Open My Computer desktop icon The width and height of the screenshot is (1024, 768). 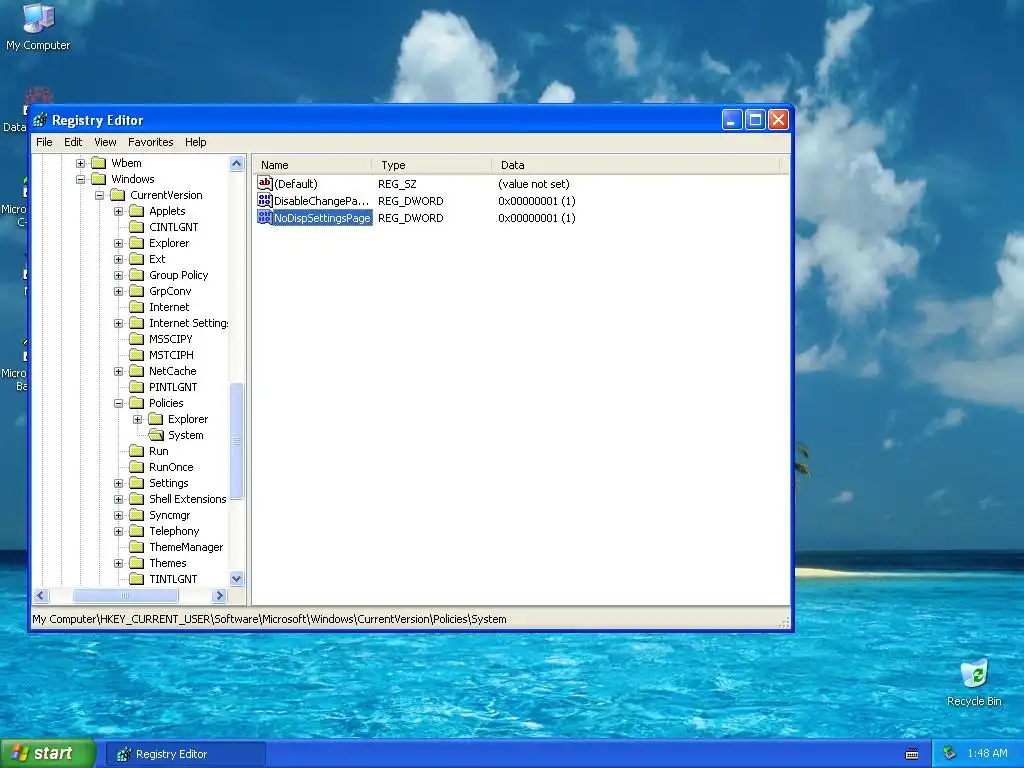tap(38, 26)
